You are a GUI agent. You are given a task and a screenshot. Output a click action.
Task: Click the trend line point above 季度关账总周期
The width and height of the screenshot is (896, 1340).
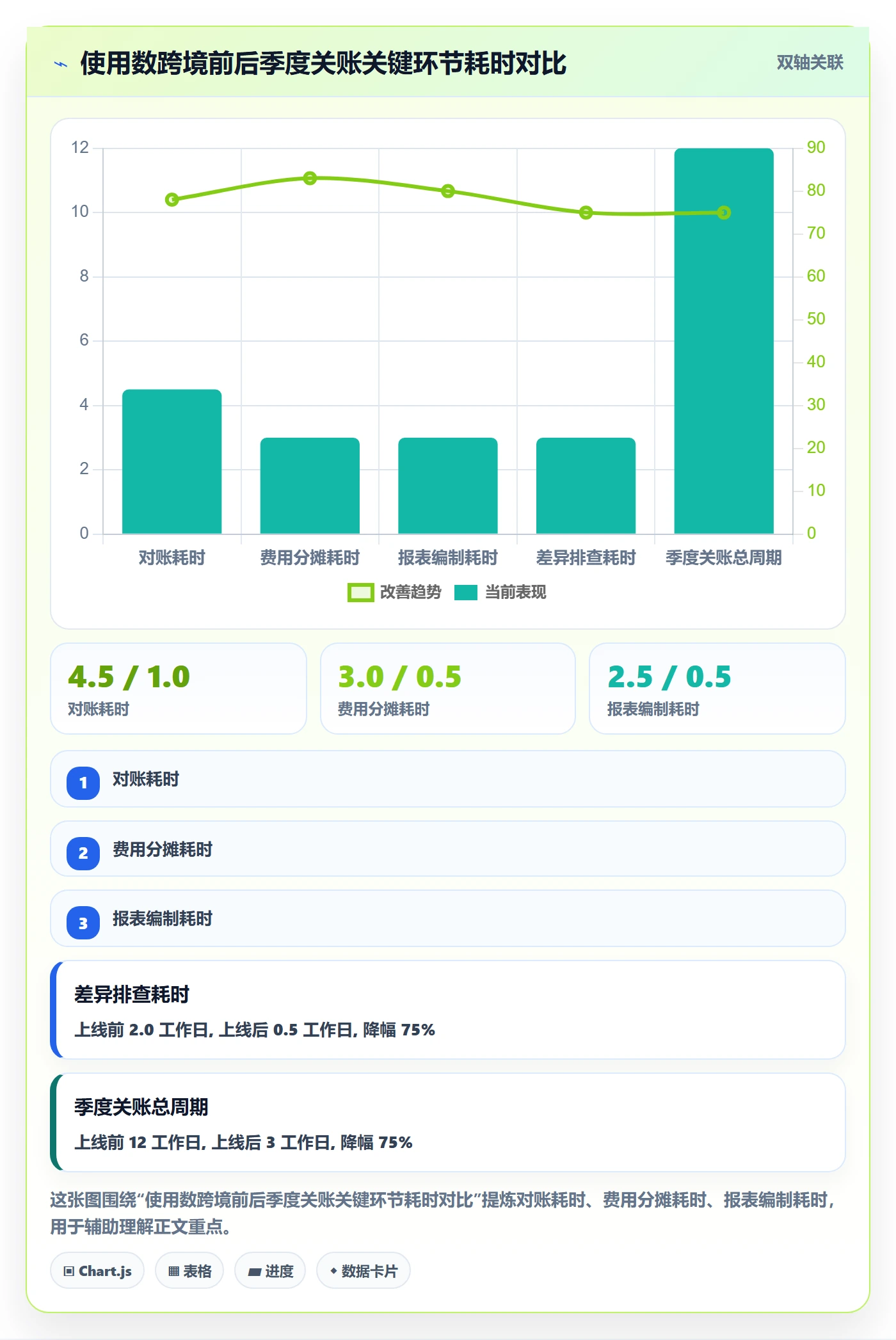pyautogui.click(x=724, y=212)
